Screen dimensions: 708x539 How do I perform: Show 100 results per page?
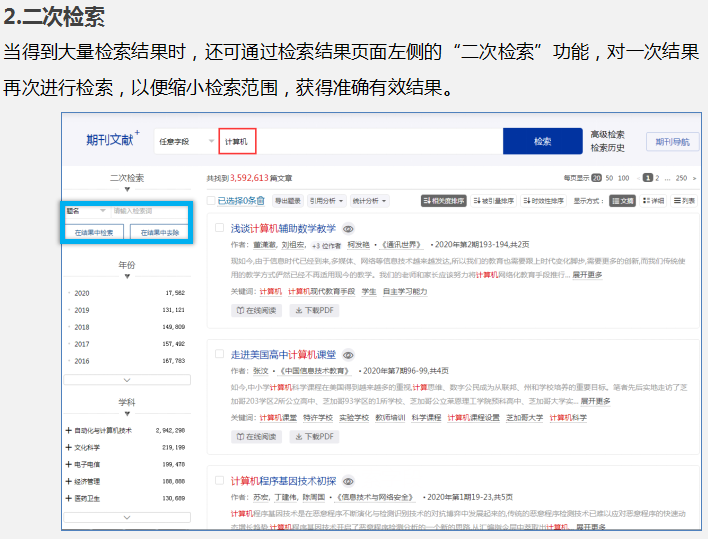coord(624,178)
